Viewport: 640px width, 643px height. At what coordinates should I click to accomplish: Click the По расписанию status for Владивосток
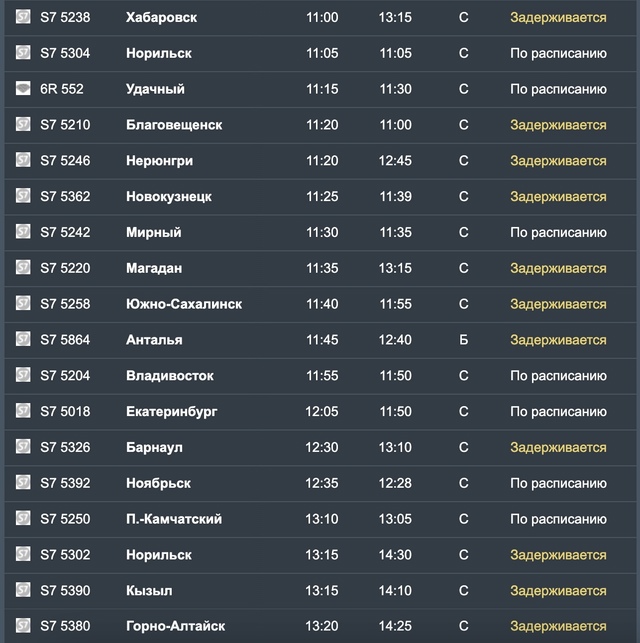[558, 376]
